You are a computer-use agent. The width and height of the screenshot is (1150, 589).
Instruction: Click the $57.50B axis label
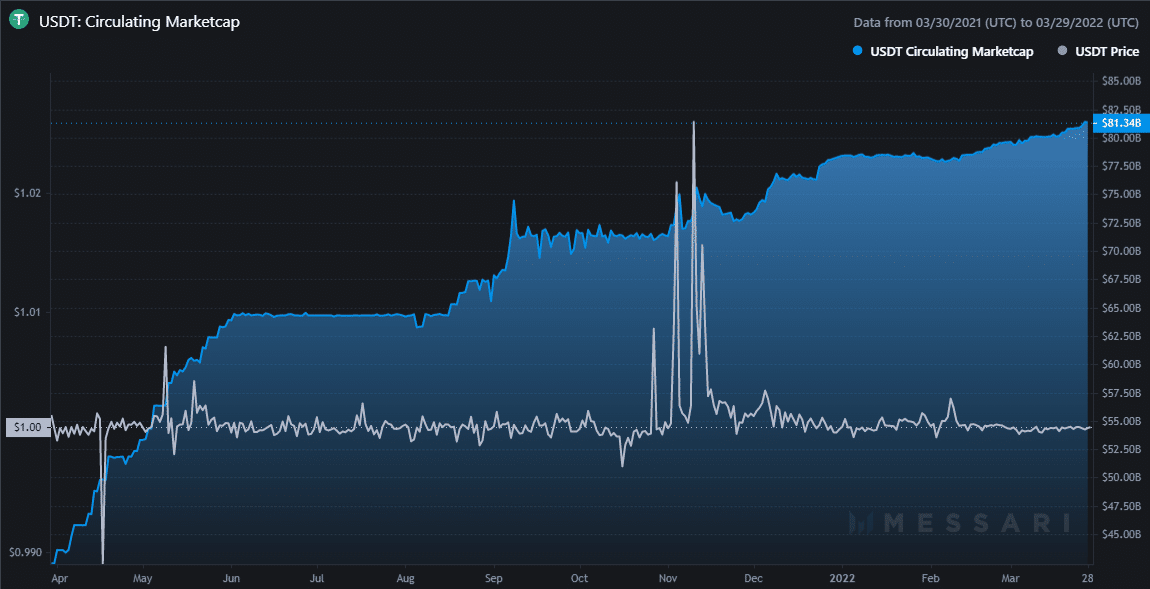point(1121,393)
